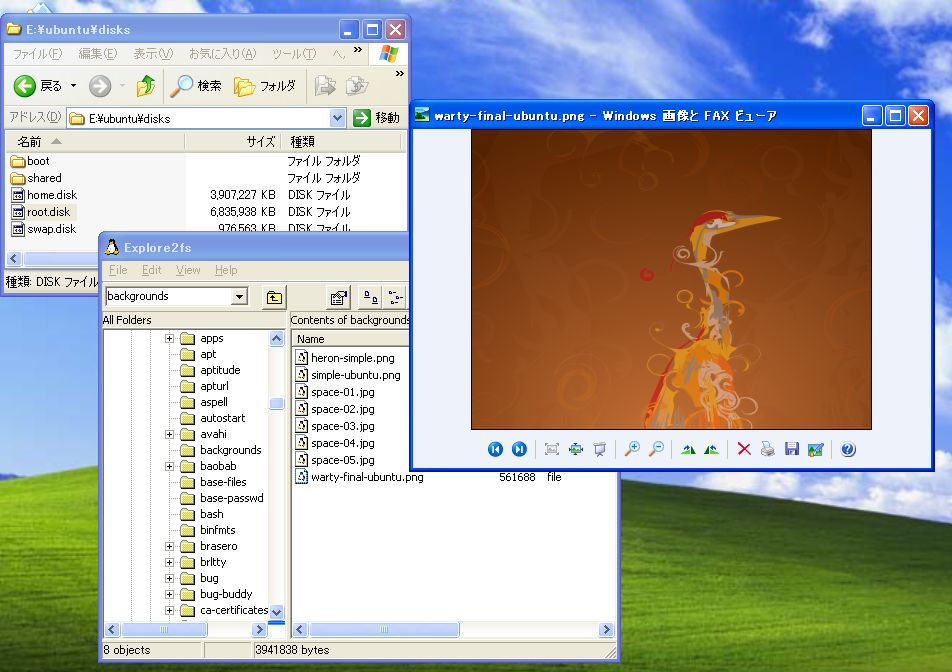Go up one level in Windows Explorer
952x672 pixels.
[x=146, y=86]
